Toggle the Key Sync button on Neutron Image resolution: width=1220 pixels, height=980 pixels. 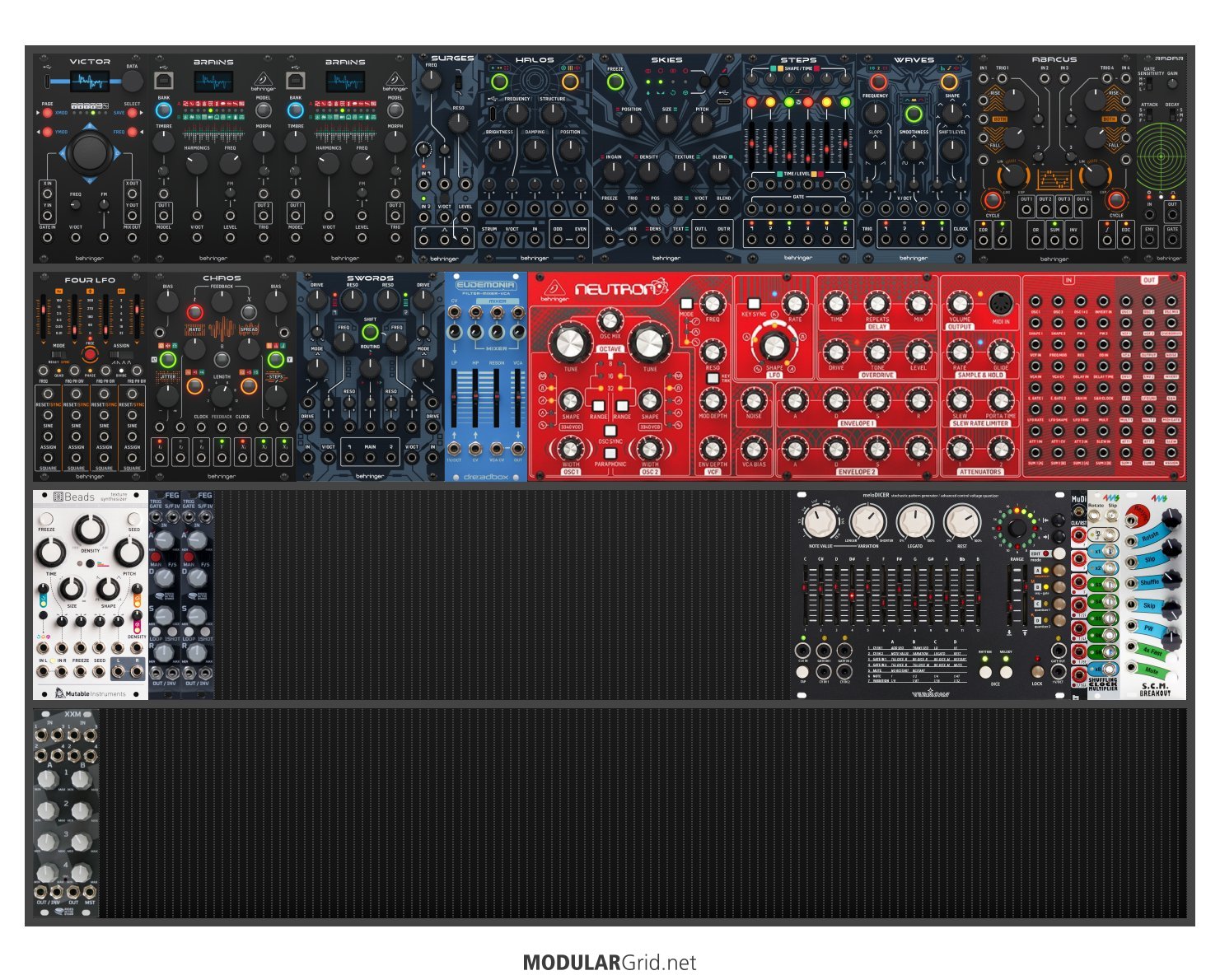753,302
